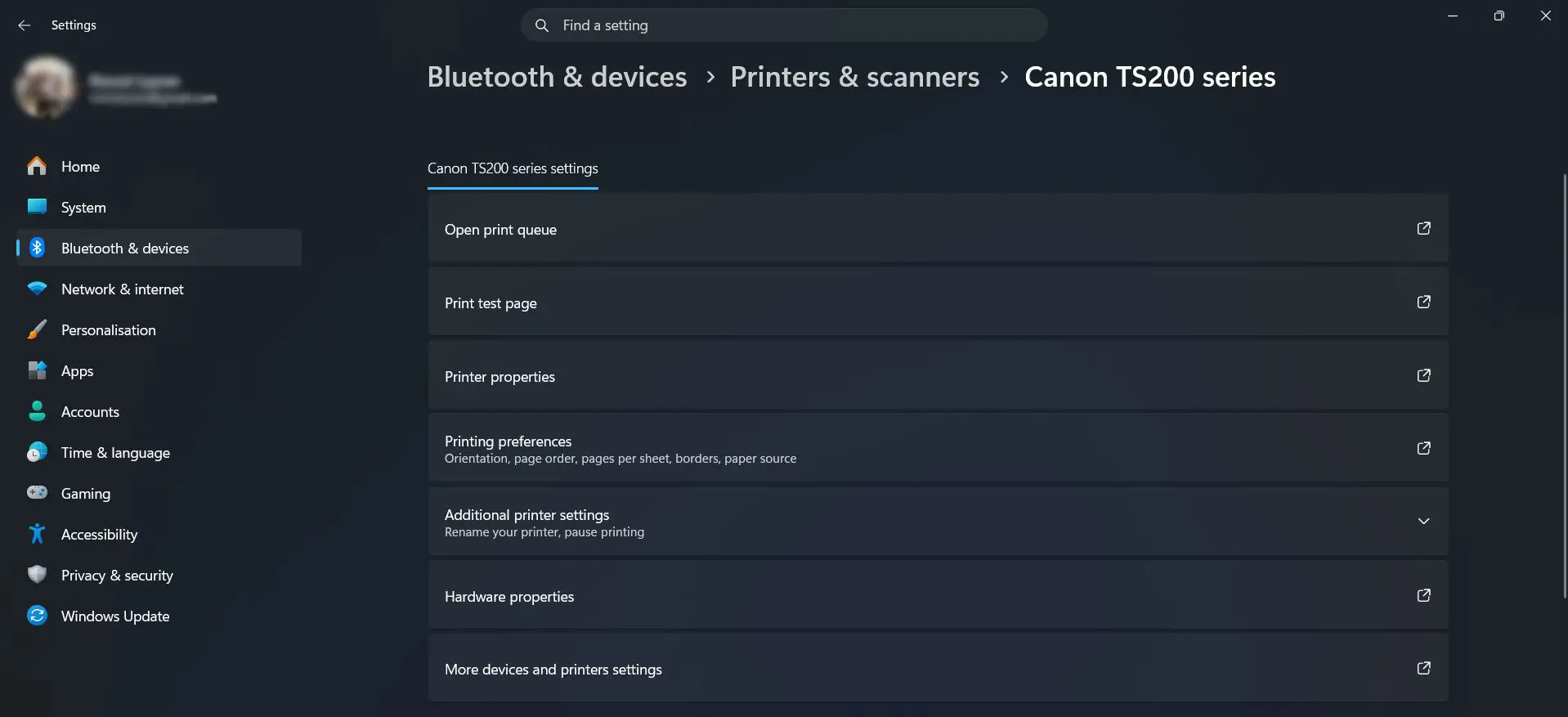Click the Bluetooth icon in the sidebar
This screenshot has width=1568, height=717.
point(37,248)
